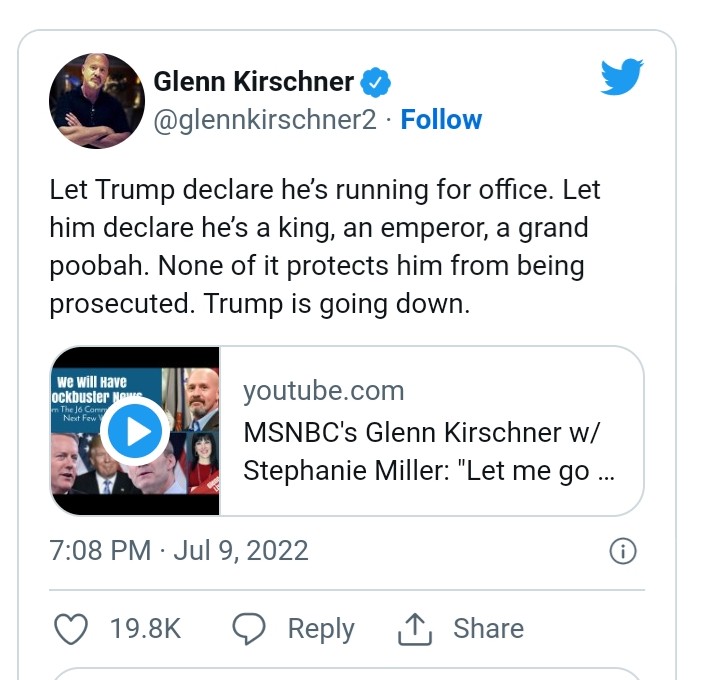Image resolution: width=706 pixels, height=680 pixels.
Task: Click the Share label
Action: pyautogui.click(x=488, y=628)
